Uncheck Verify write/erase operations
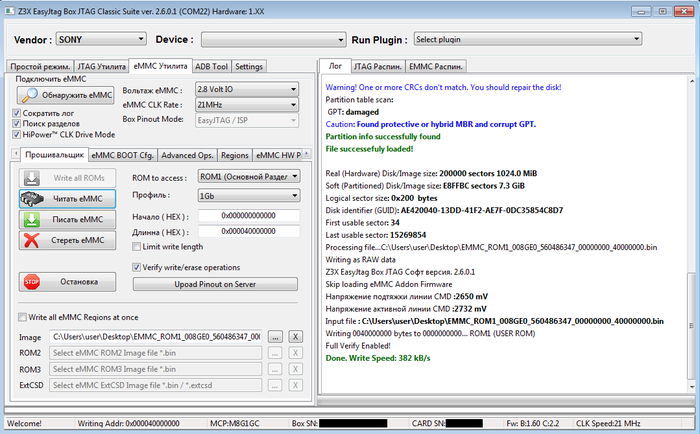This screenshot has height=434, width=700. 137,267
